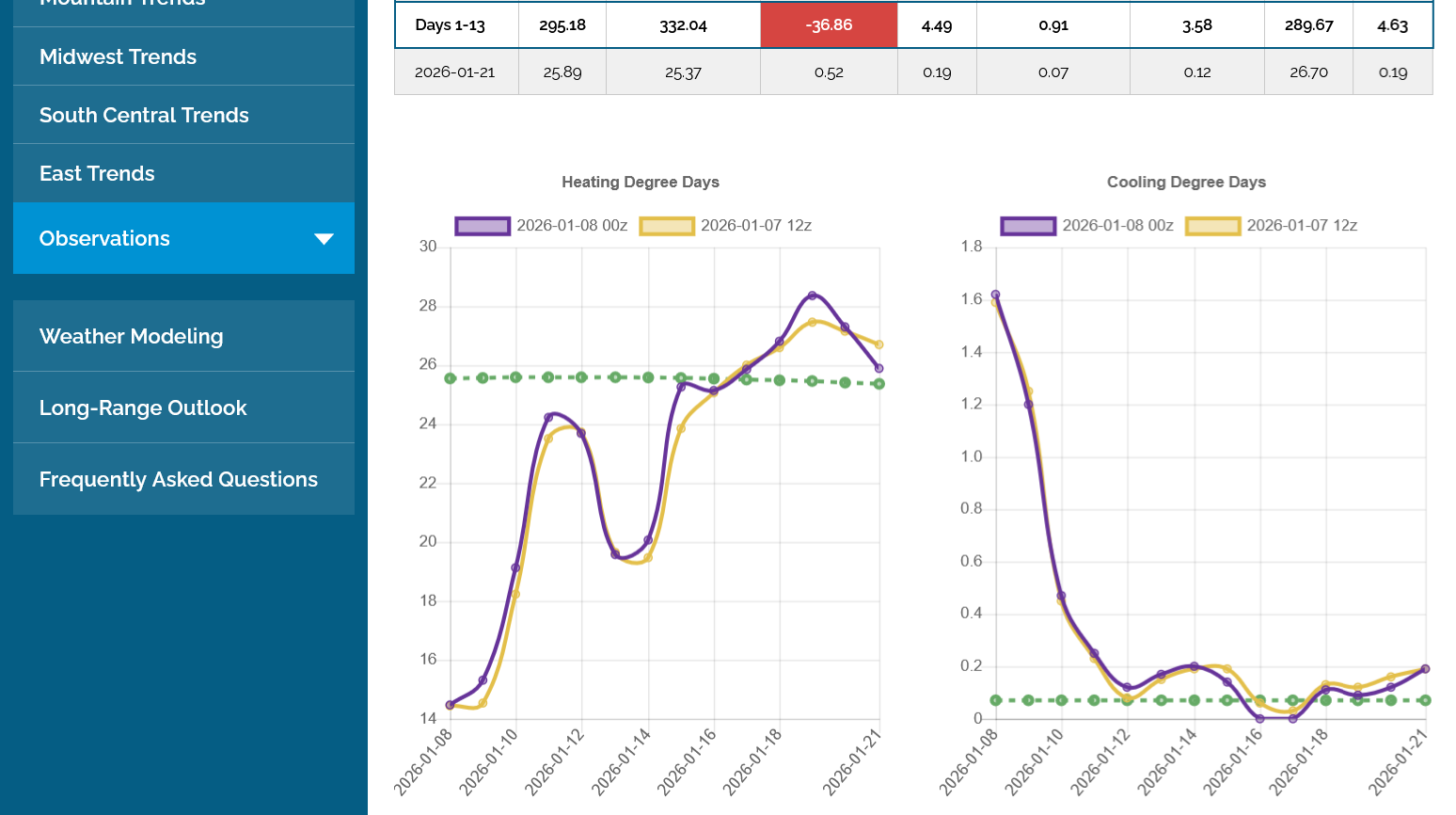Click the 2026-01-07 12z Cooling legend label
The image size is (1456, 815).
tap(1302, 226)
